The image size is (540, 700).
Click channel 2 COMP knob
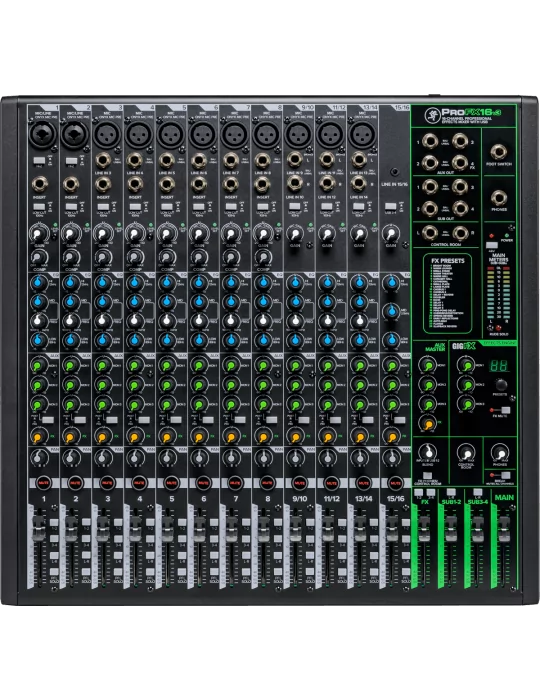click(x=71, y=257)
